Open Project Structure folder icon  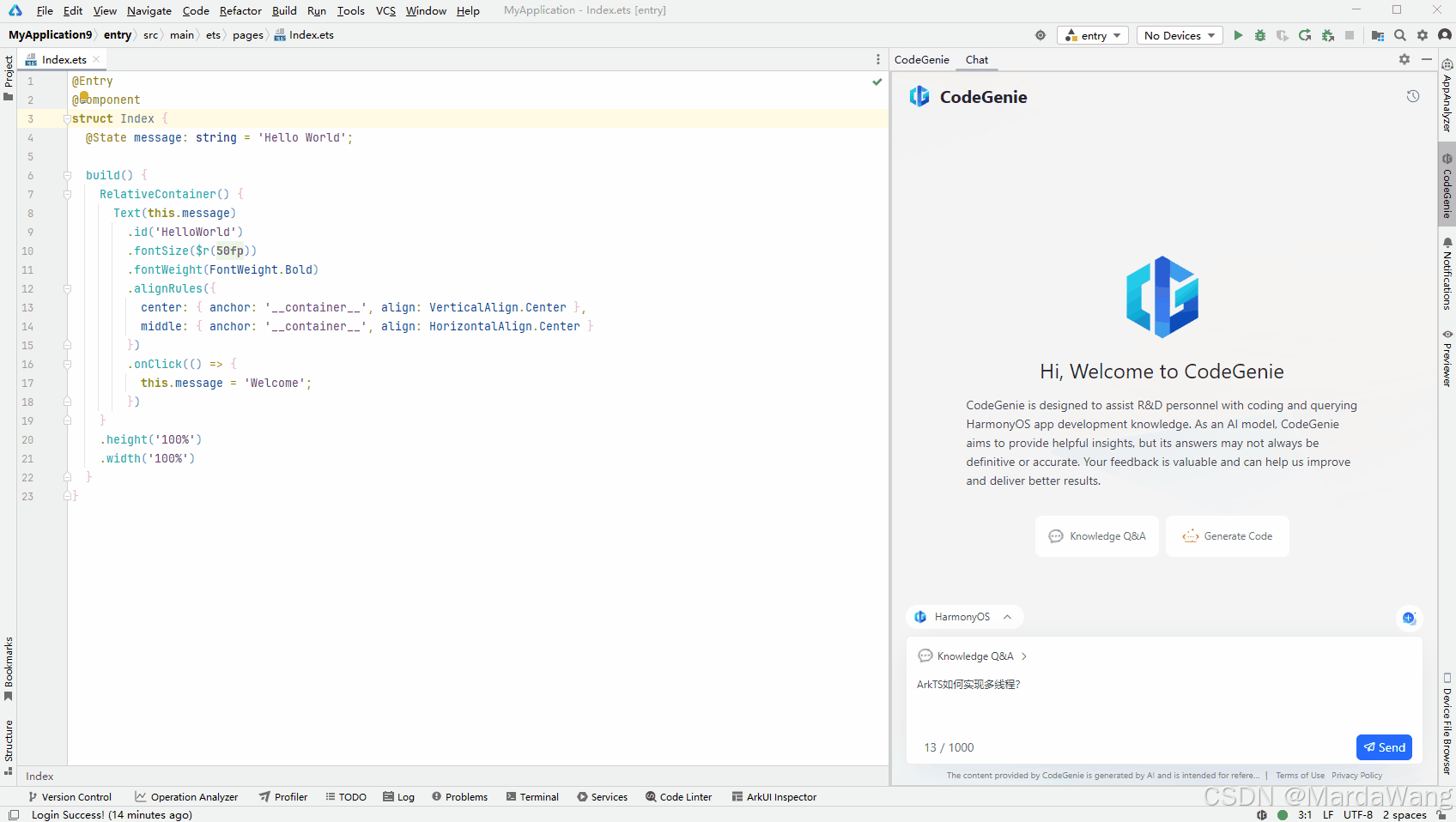tap(1378, 35)
